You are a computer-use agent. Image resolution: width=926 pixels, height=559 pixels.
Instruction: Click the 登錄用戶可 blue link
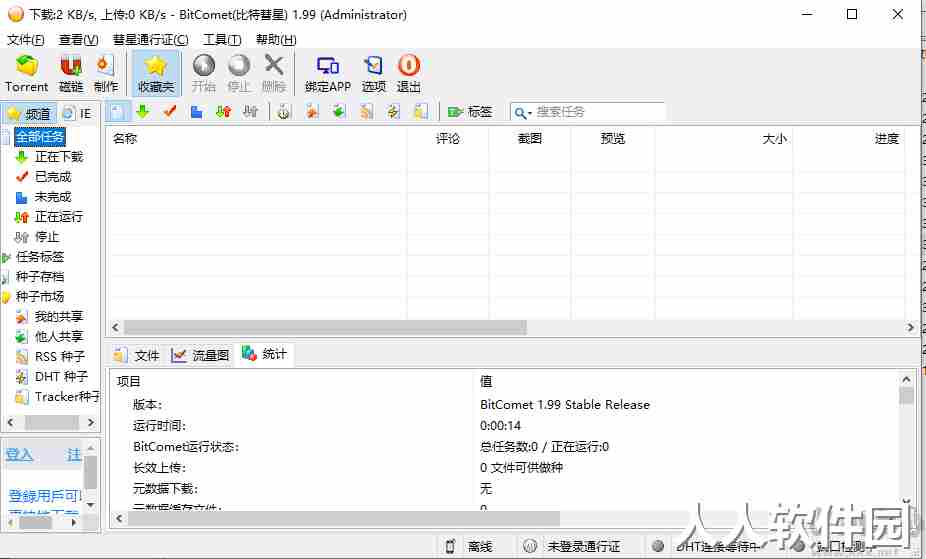point(45,496)
